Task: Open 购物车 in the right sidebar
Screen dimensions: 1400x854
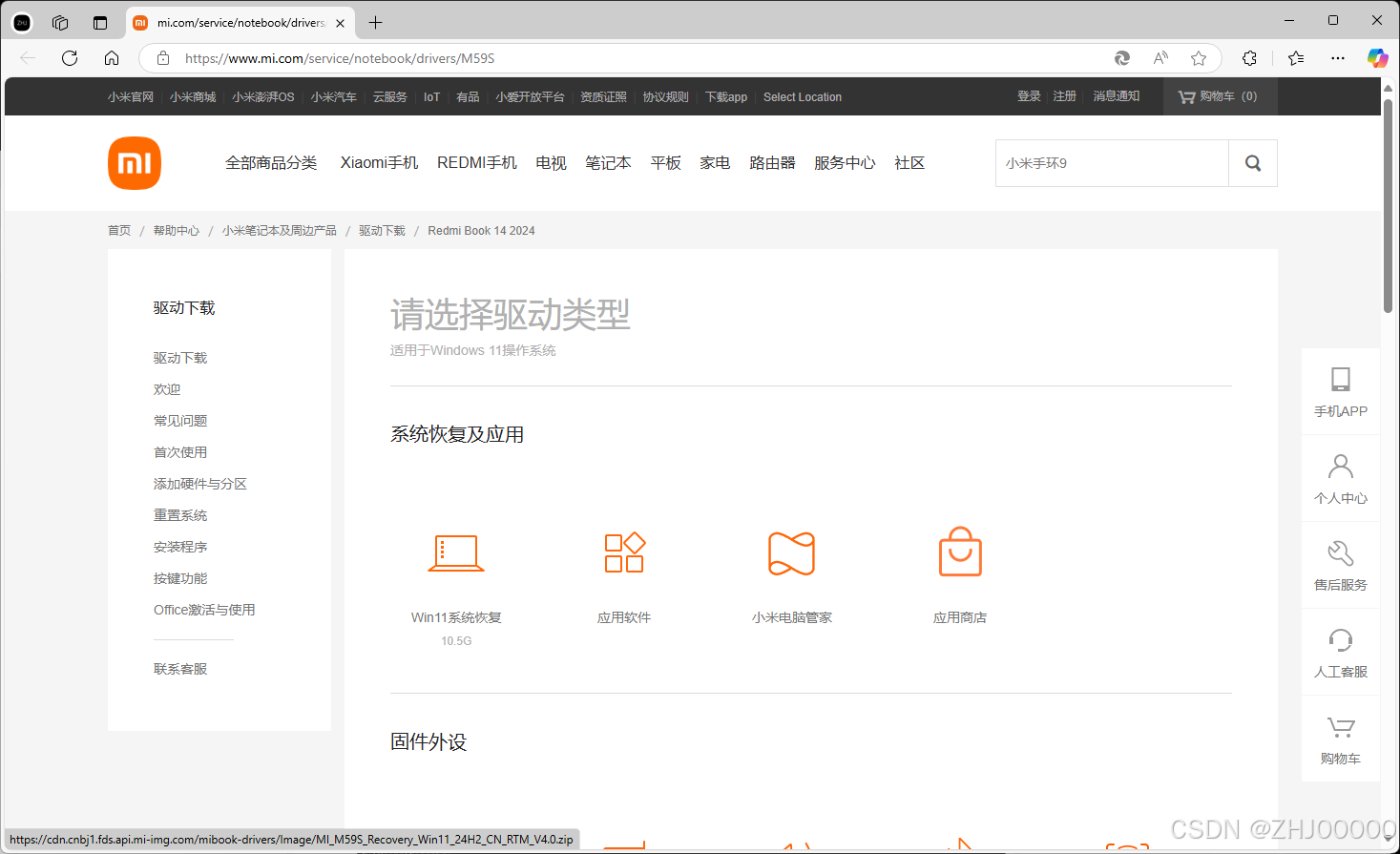Action: coord(1341,739)
